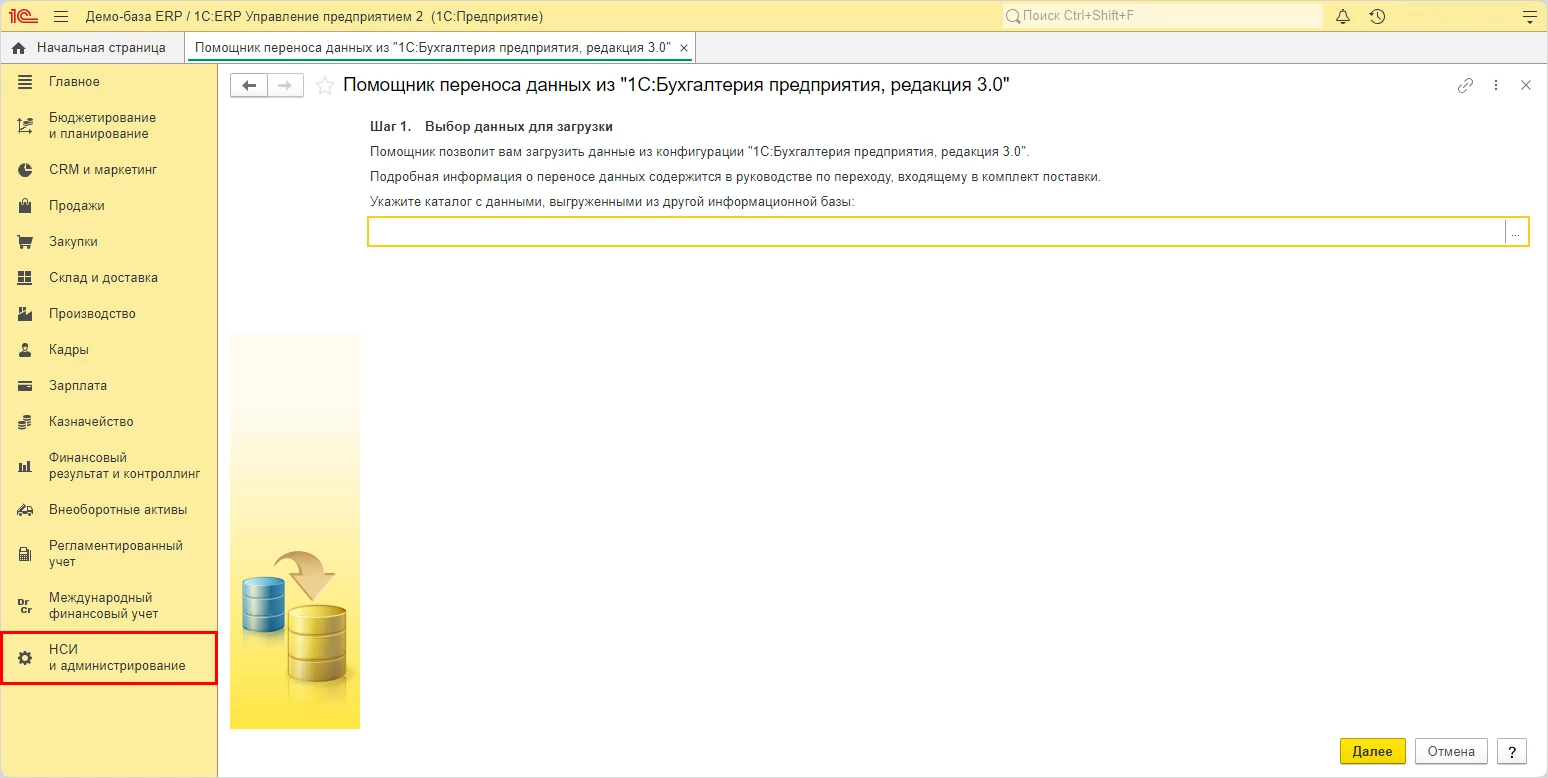This screenshot has width=1548, height=778.
Task: Click the Закупки cart icon
Action: tap(26, 242)
